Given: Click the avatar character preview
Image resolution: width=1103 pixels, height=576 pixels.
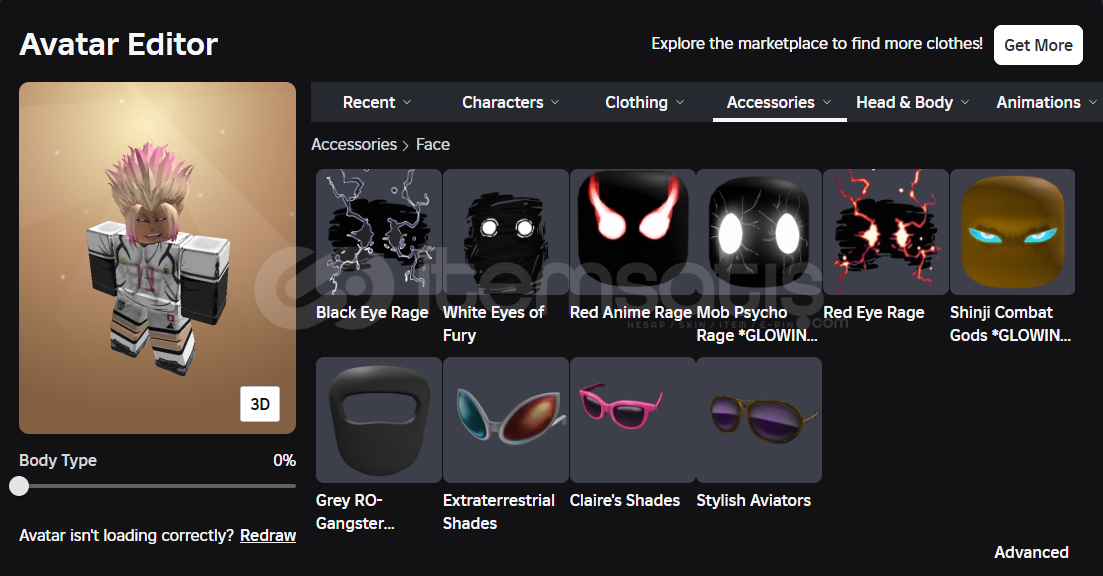Looking at the screenshot, I should point(158,257).
